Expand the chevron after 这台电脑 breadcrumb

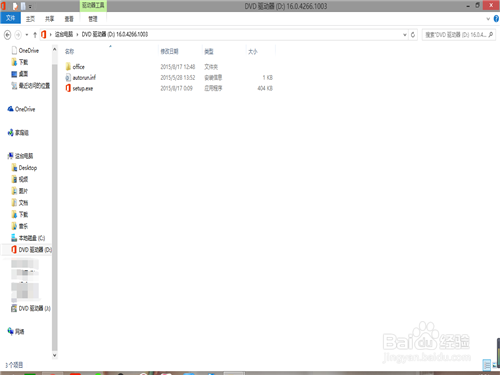pyautogui.click(x=77, y=35)
